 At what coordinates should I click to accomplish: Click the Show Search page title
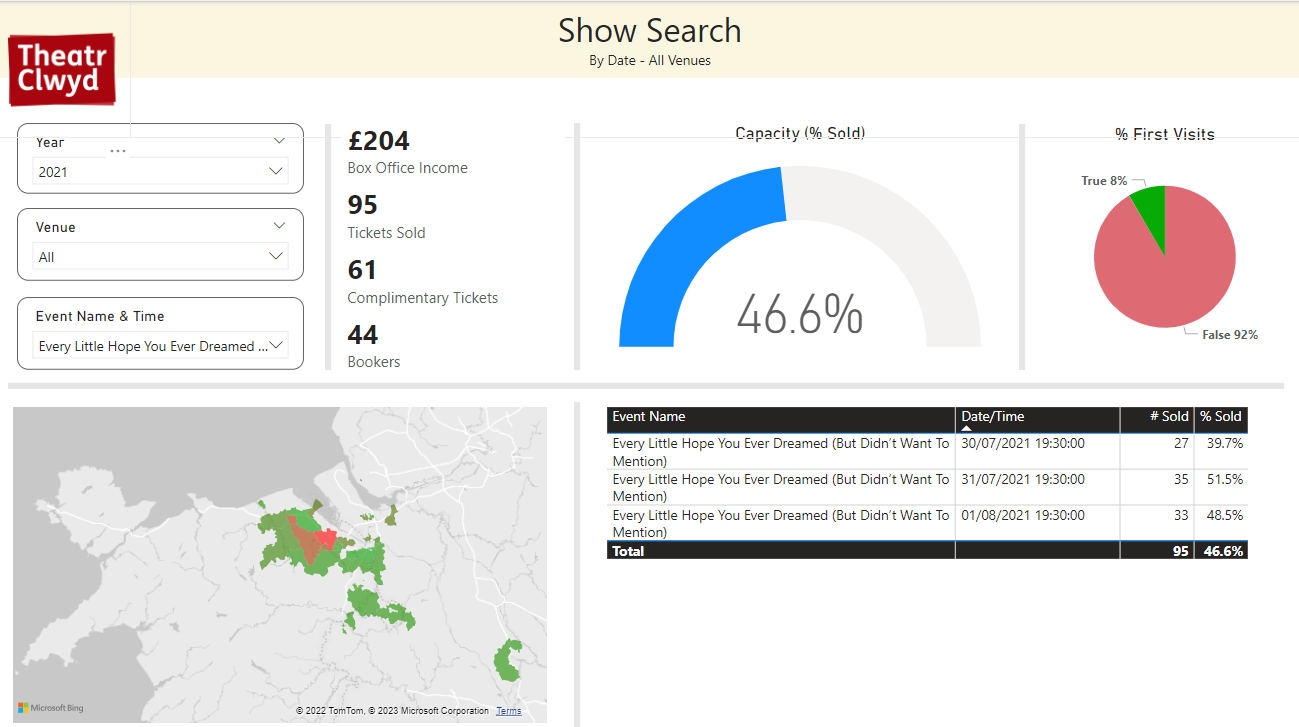click(650, 30)
